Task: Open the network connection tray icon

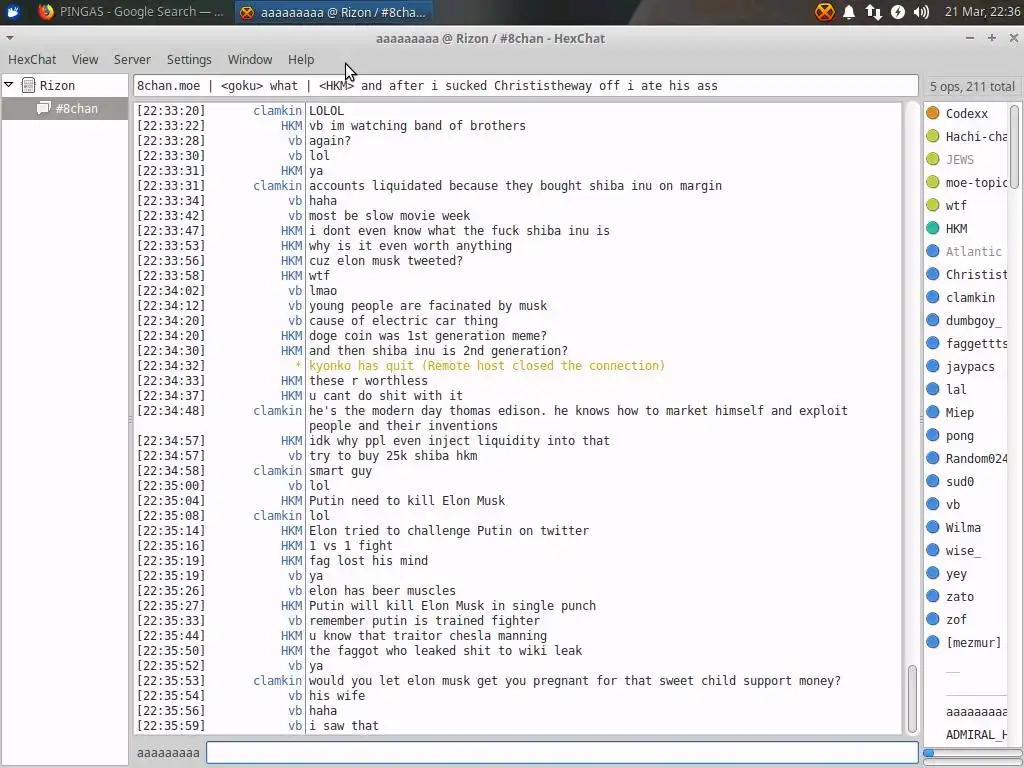Action: 874,12
